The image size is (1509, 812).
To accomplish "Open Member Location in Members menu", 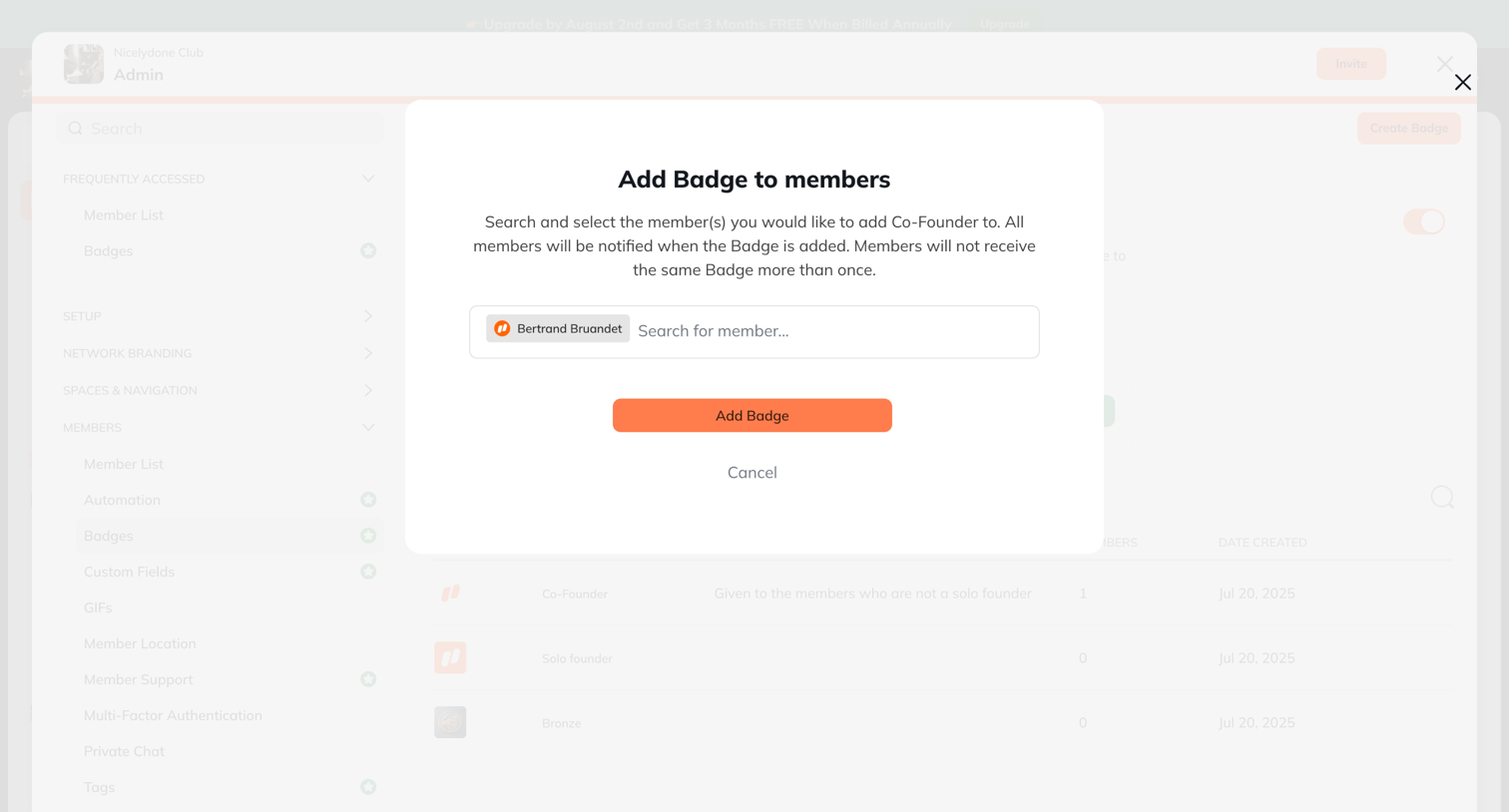I will (140, 643).
